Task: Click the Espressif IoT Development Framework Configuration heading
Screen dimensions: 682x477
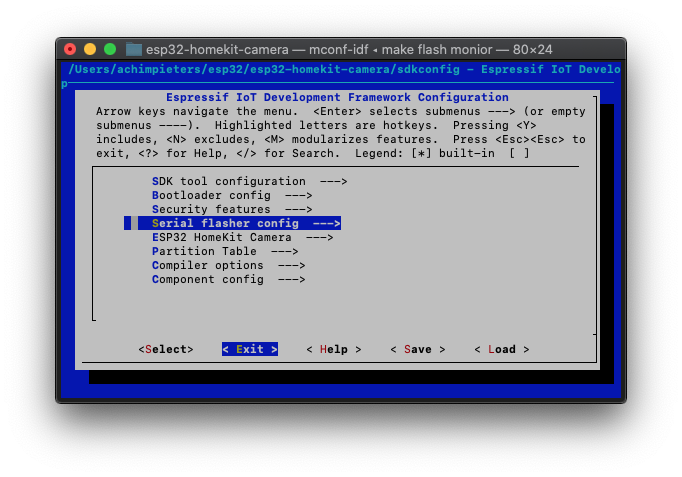Action: point(337,97)
